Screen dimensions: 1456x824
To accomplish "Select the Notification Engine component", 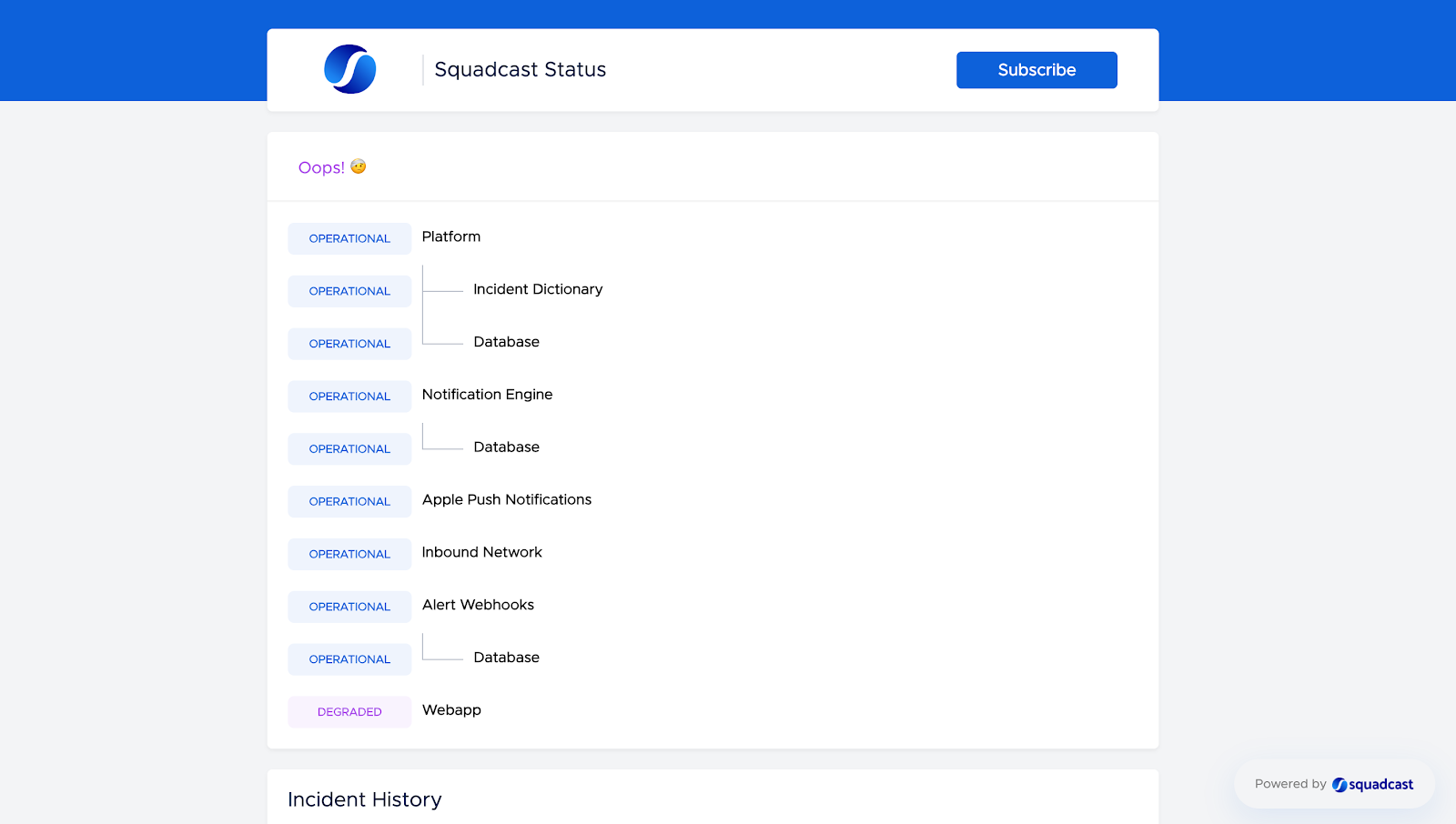I will (488, 395).
